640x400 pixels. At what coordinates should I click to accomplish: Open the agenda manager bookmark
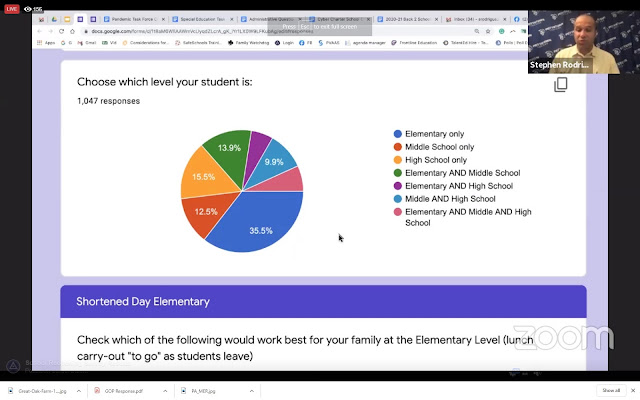365,42
